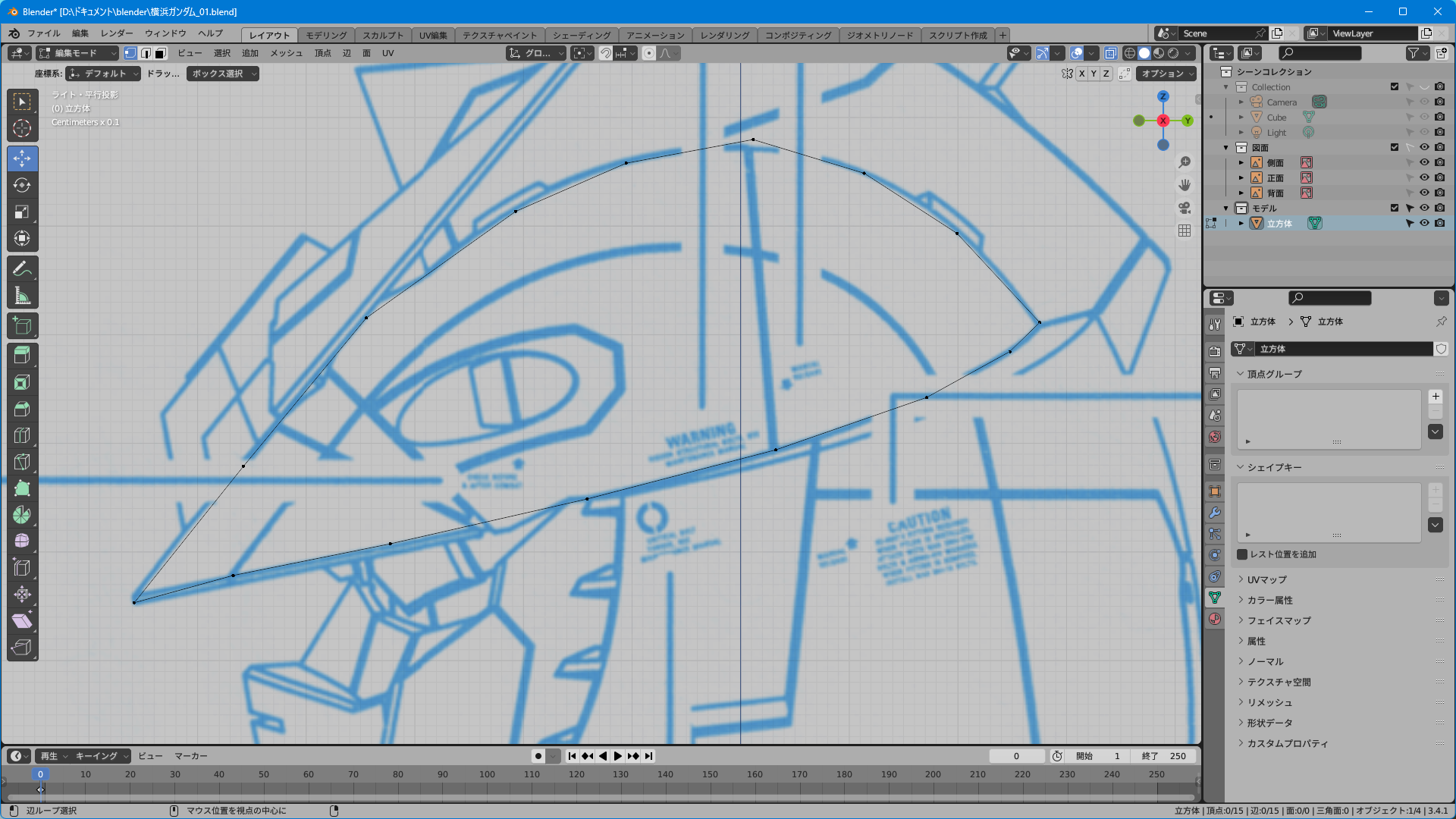Click frame 100 on the timeline ruler
This screenshot has height=819, width=1456.
click(487, 774)
